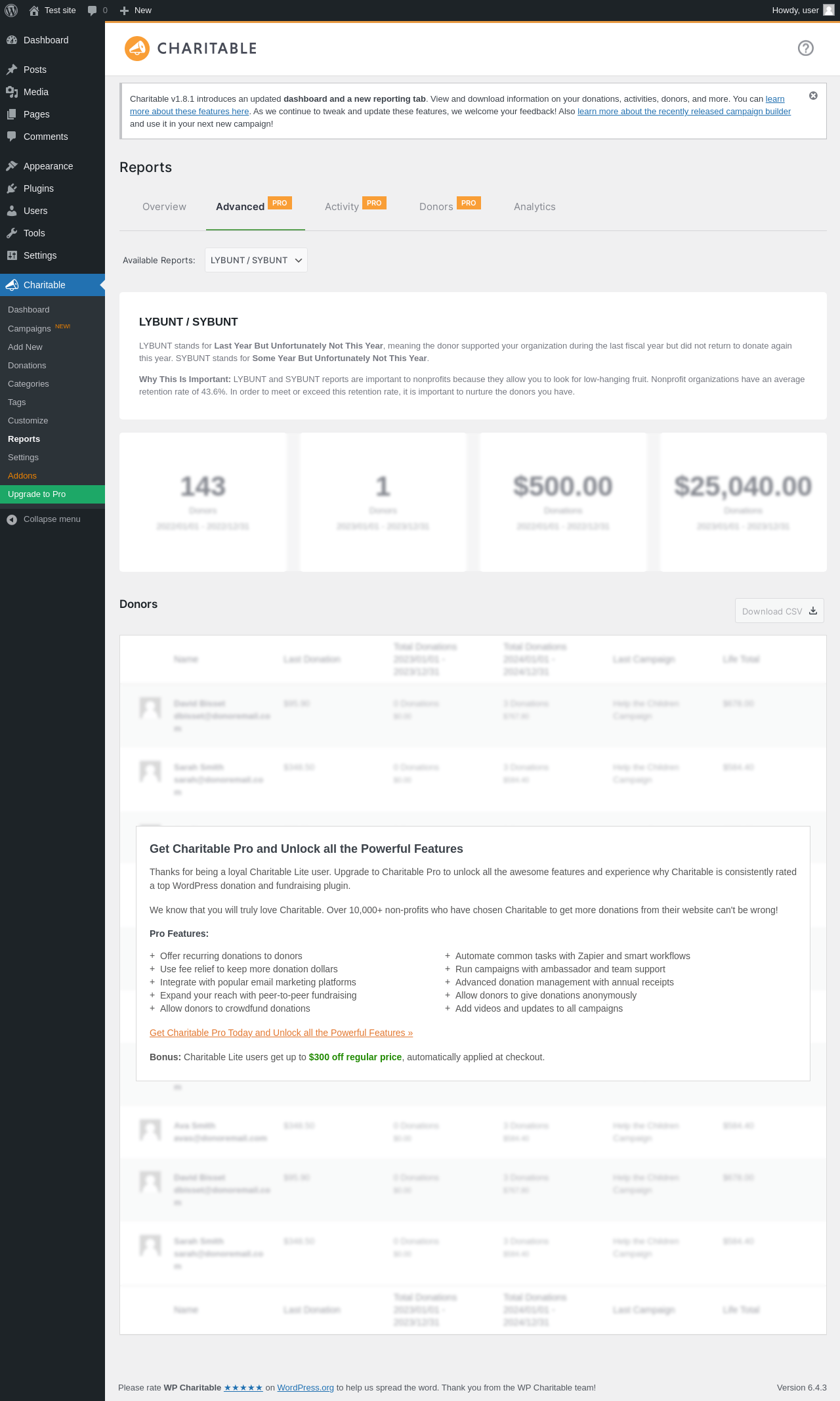This screenshot has width=840, height=1401.
Task: Click the blurred $500.00 stat card
Action: (563, 502)
